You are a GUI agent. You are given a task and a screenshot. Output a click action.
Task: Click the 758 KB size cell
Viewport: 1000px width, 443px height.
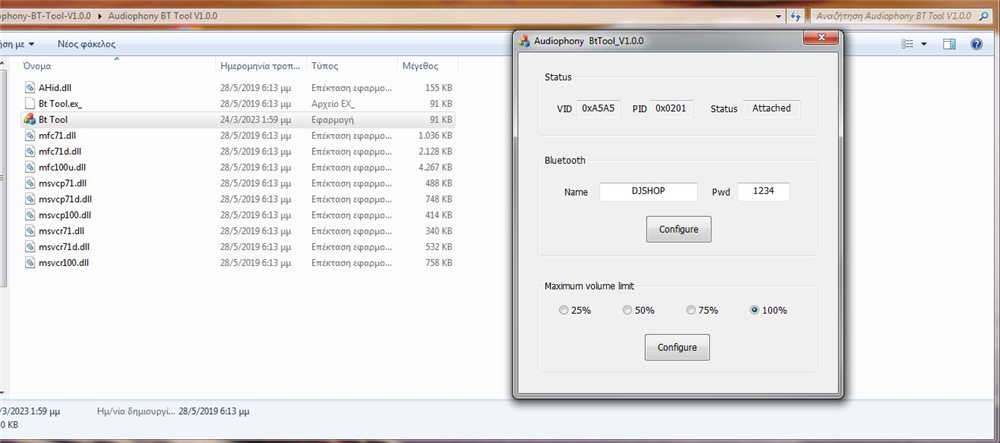click(x=439, y=263)
